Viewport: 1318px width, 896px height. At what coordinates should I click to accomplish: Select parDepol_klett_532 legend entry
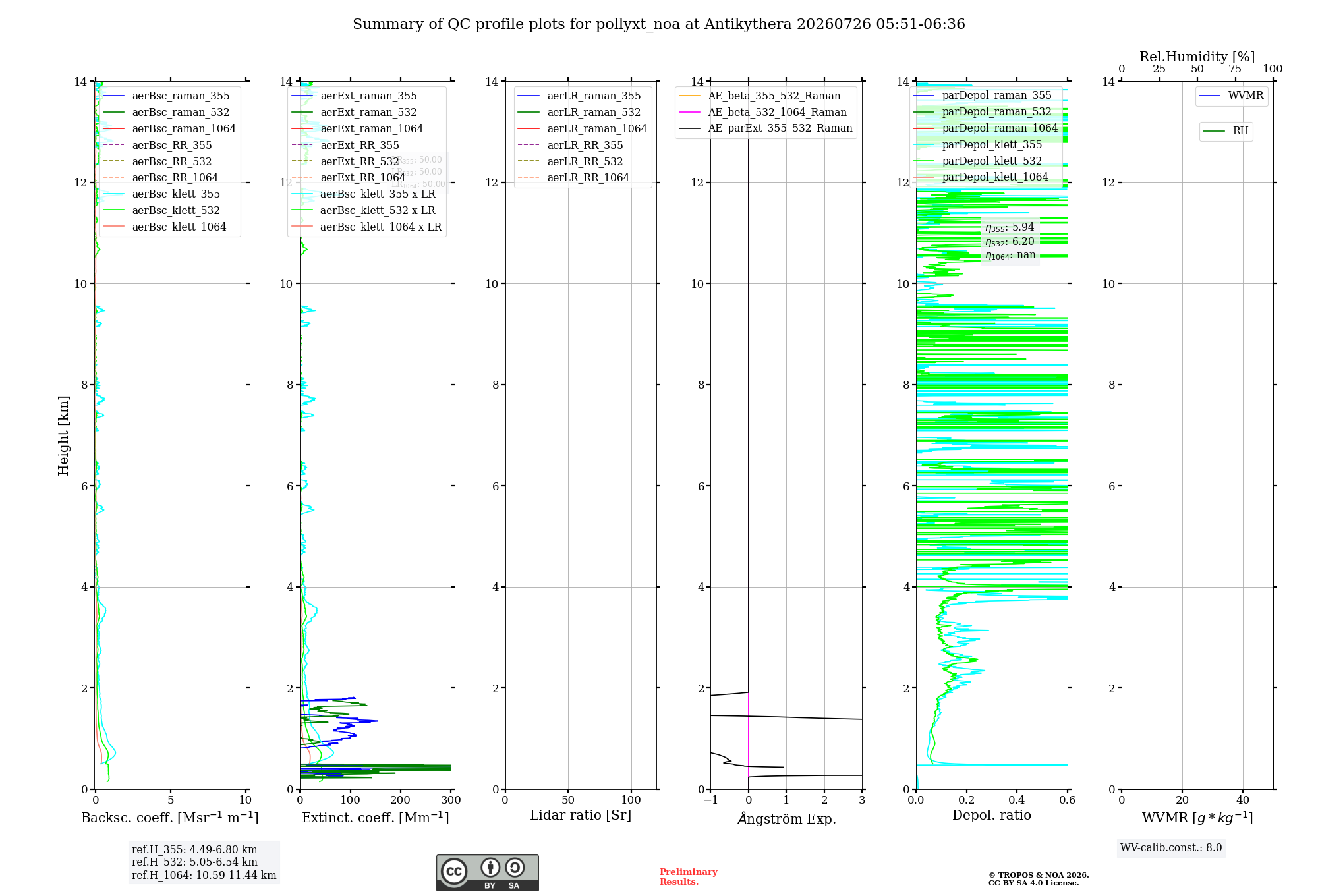tap(977, 161)
